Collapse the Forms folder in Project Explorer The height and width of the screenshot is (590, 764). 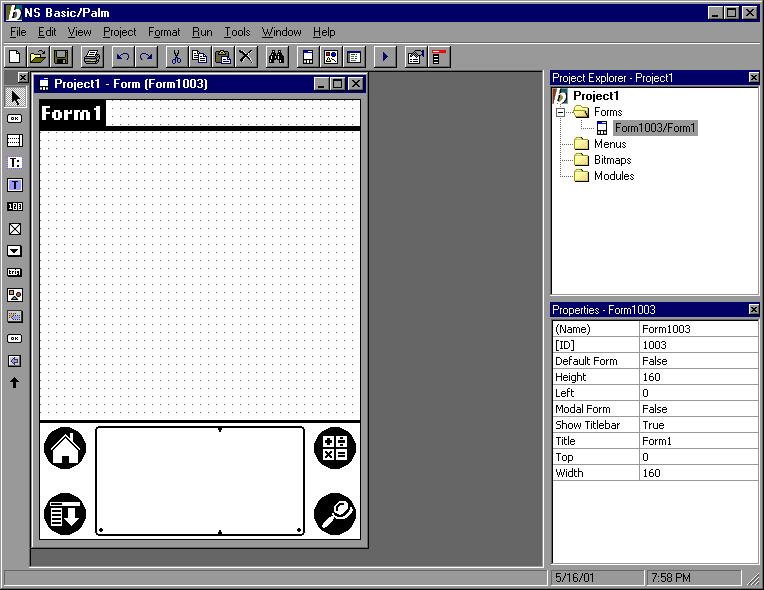(x=561, y=112)
